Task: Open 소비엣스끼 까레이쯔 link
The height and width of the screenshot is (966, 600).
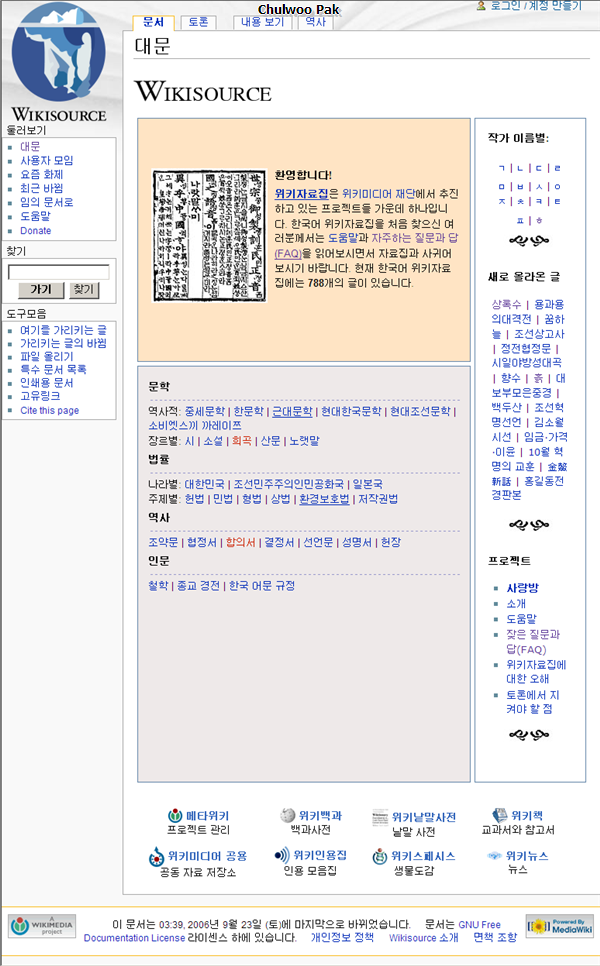Action: (x=195, y=426)
